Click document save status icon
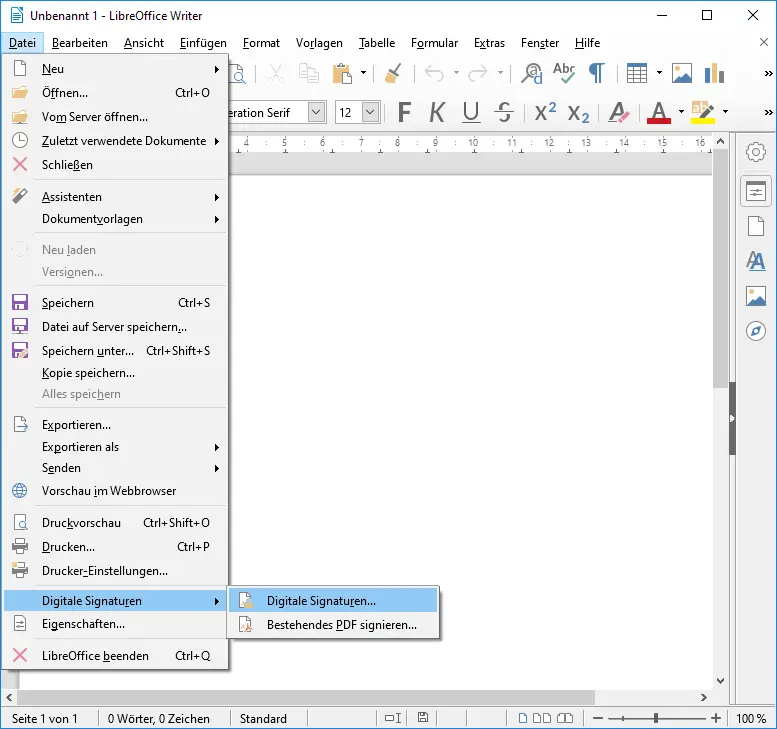This screenshot has height=729, width=777. pyautogui.click(x=423, y=718)
